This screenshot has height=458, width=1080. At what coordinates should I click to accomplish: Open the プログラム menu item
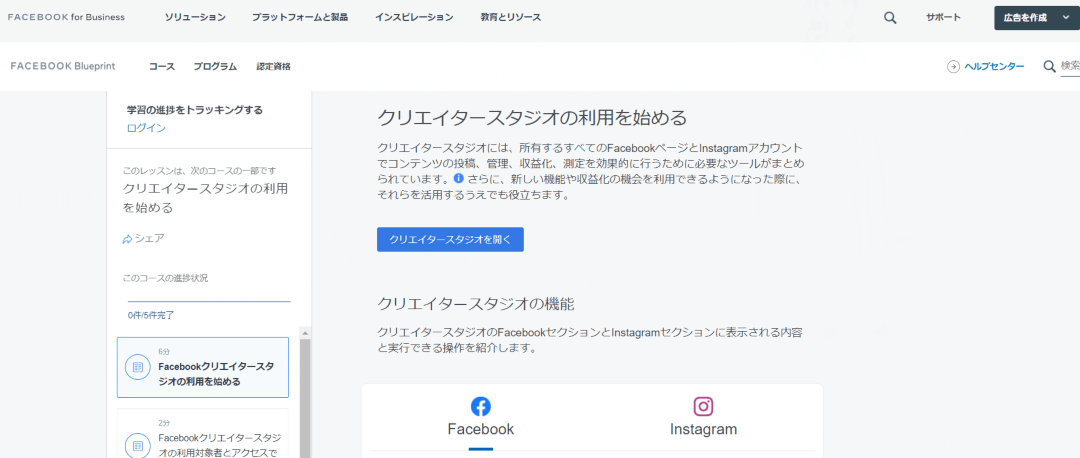tap(215, 67)
